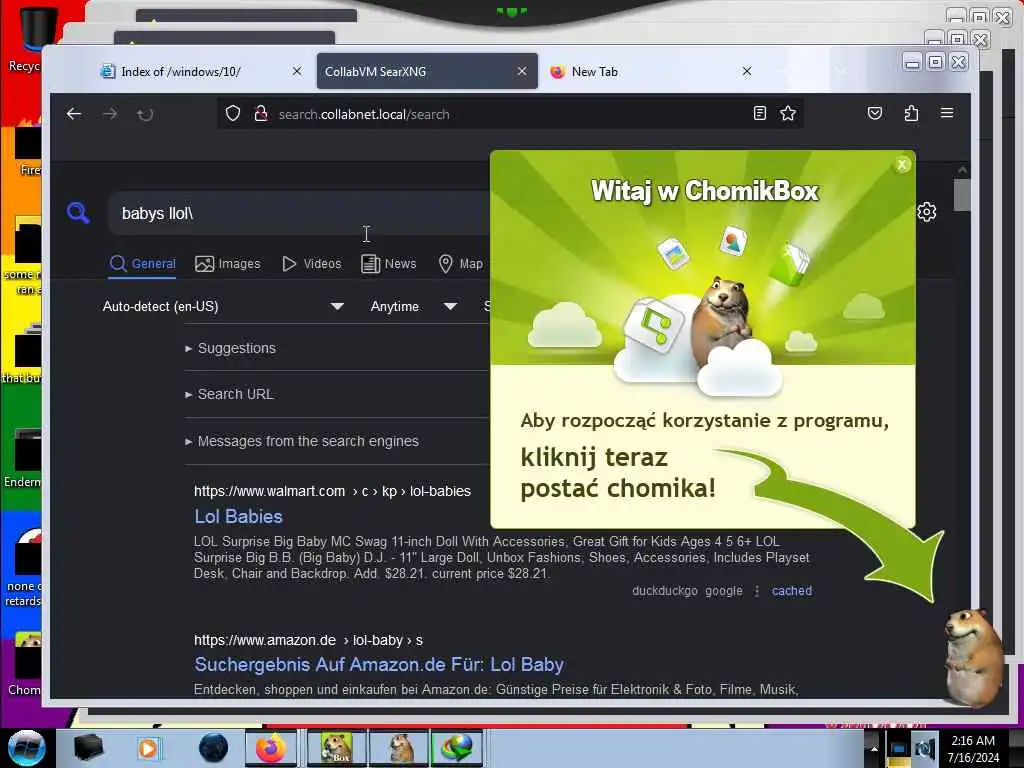The image size is (1024, 768).
Task: Click the hamster character at the bottom right
Action: 974,656
